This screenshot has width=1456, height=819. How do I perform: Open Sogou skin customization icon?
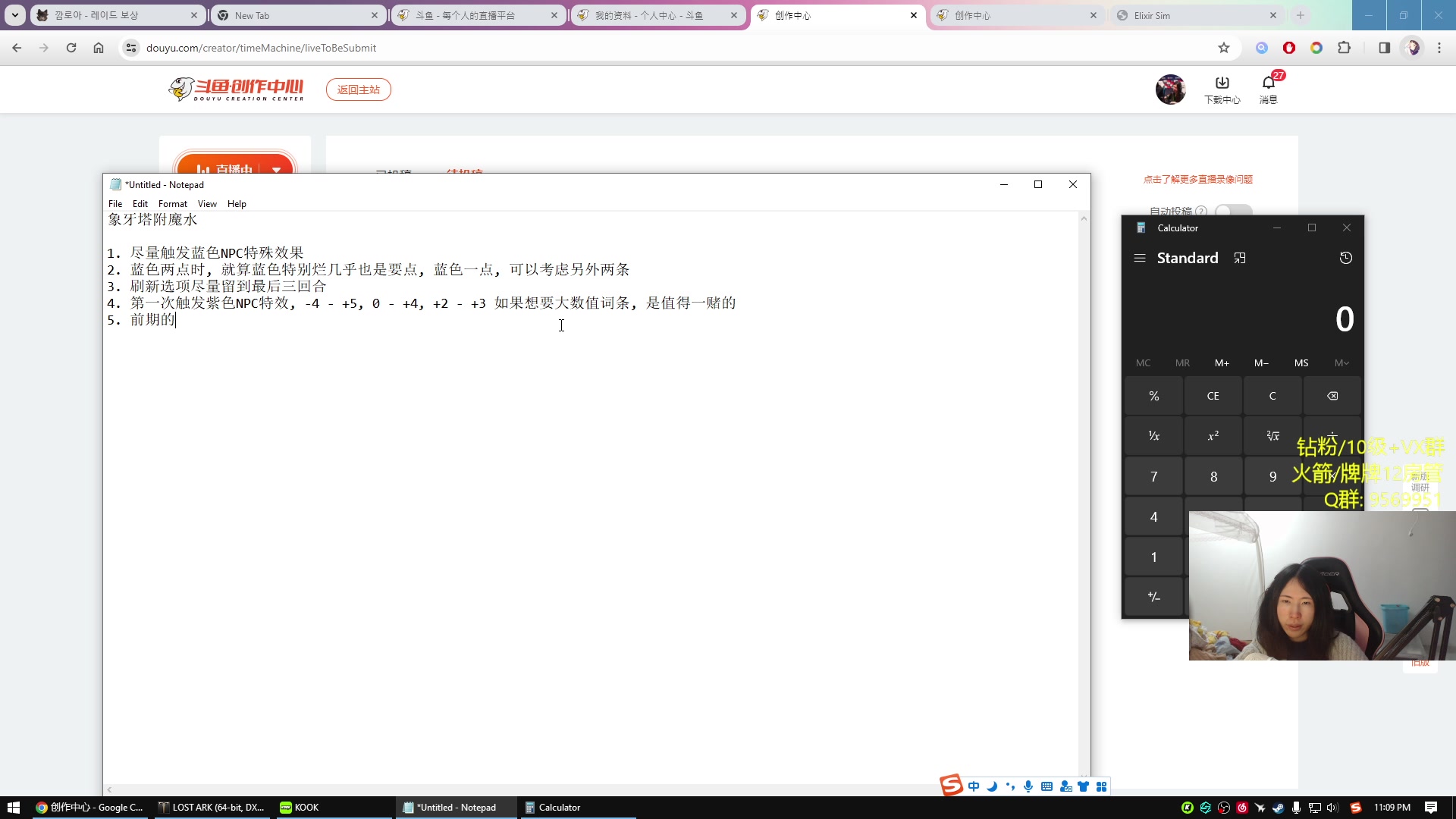pyautogui.click(x=1084, y=786)
